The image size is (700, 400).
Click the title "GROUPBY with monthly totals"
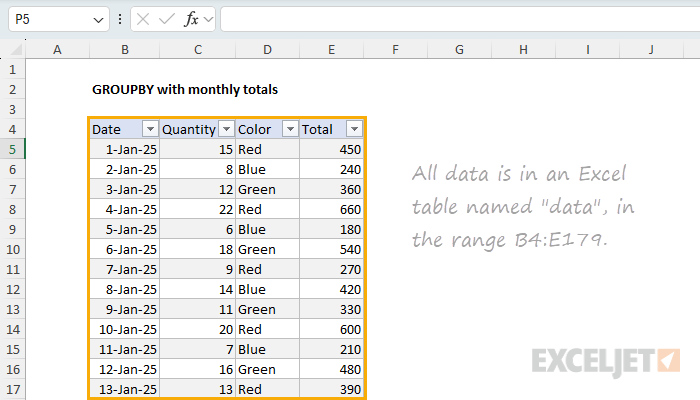(185, 90)
